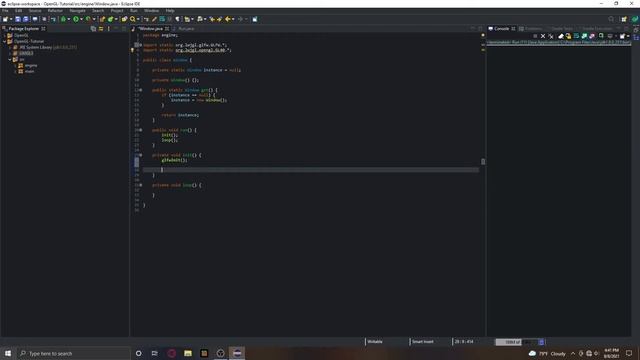This screenshot has height=360, width=640.
Task: Click the editor vertical scrollbar thumb
Action: [x=483, y=162]
